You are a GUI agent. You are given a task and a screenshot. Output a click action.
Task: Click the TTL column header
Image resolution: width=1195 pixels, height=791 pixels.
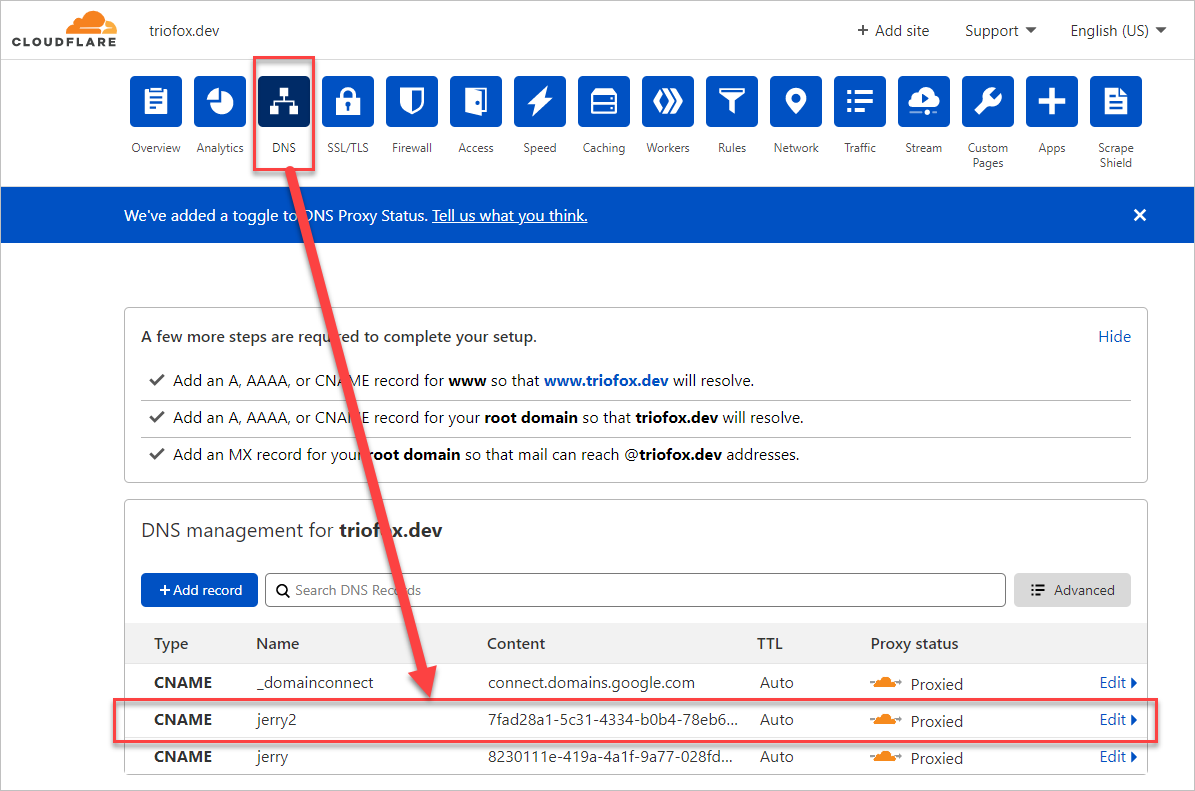[x=769, y=644]
